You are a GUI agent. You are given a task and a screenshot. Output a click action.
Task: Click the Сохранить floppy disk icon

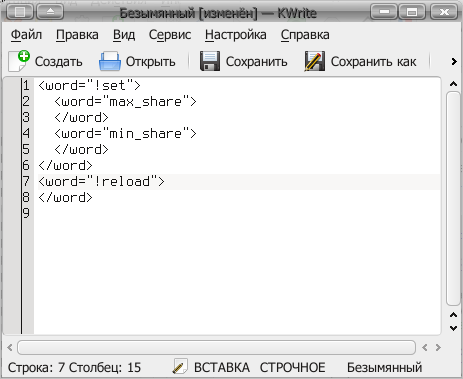[210, 61]
